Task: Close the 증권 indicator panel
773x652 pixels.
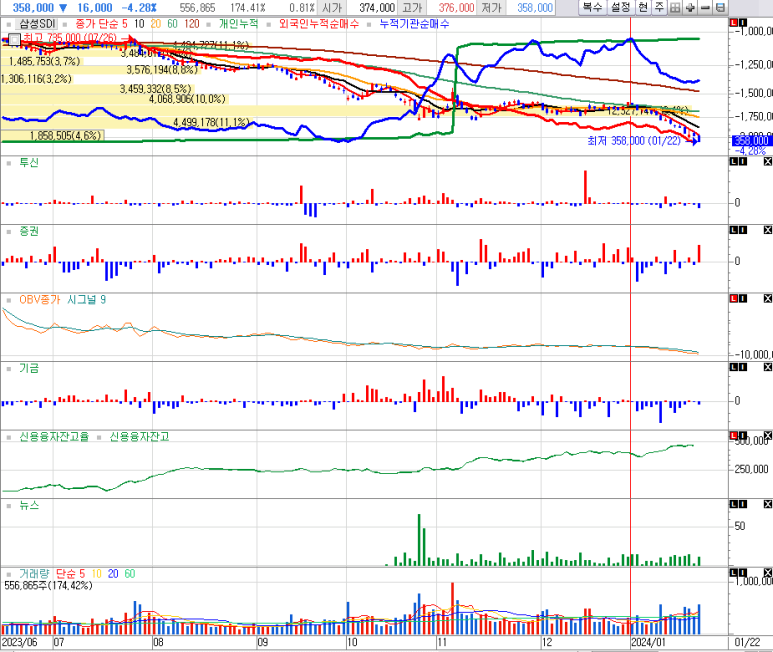Action: click(x=768, y=230)
